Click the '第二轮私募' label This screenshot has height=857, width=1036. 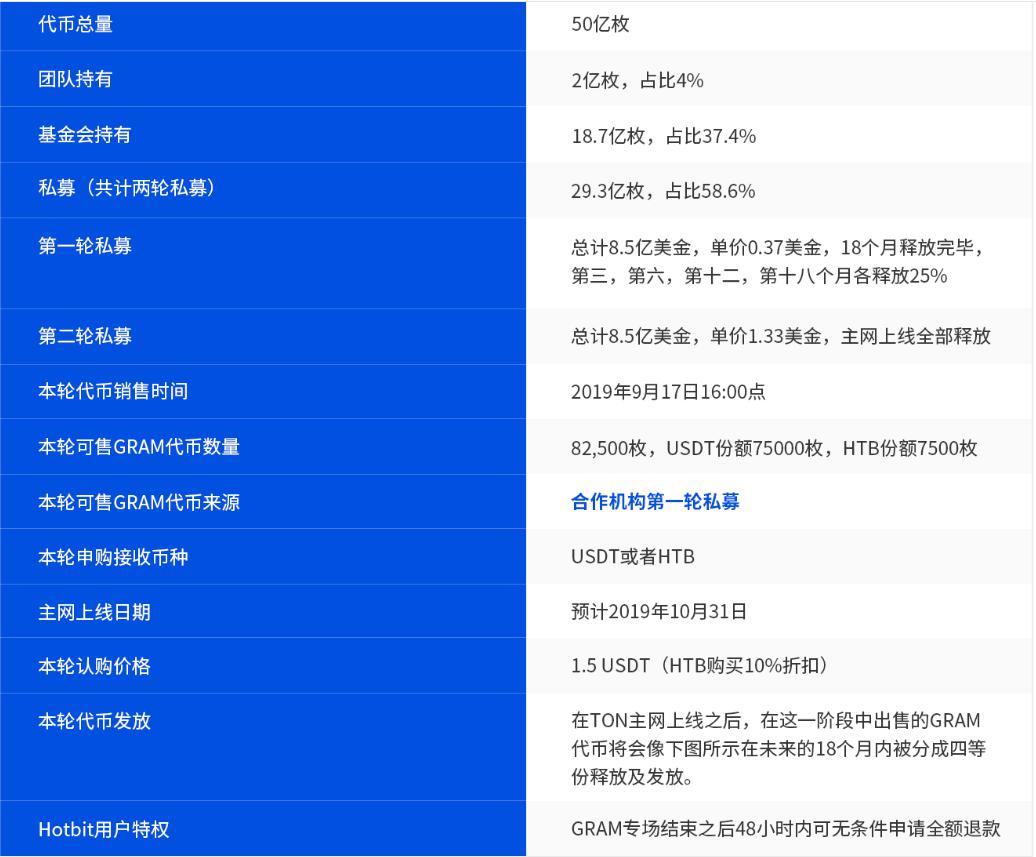coord(85,336)
